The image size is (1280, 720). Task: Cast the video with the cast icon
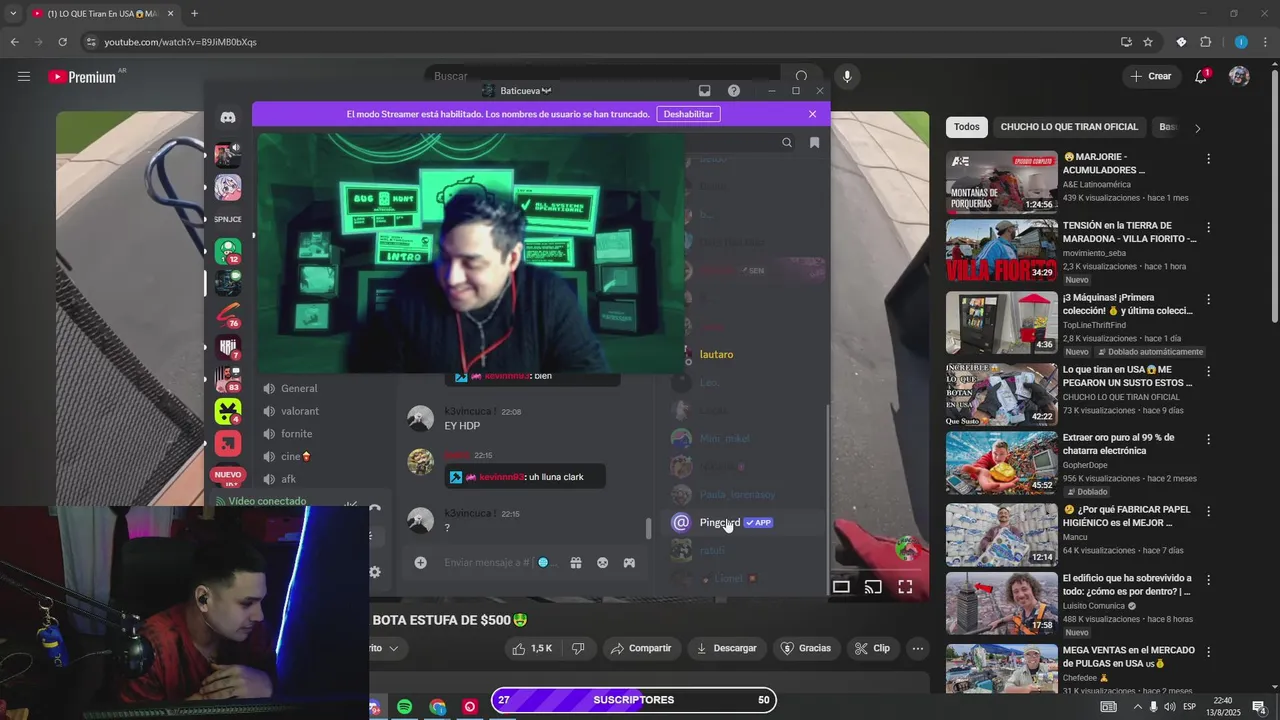click(x=873, y=587)
